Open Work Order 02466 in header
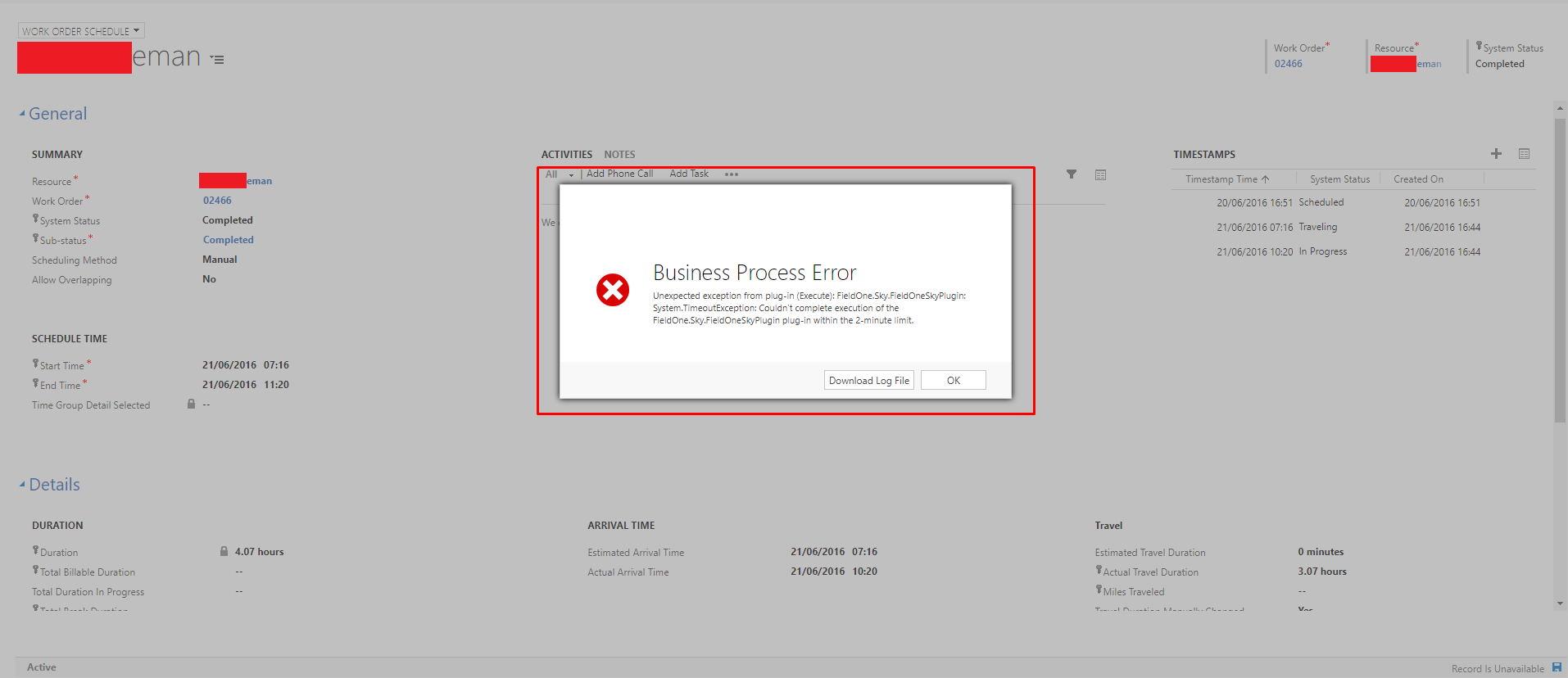Viewport: 1568px width, 678px height. [1288, 64]
